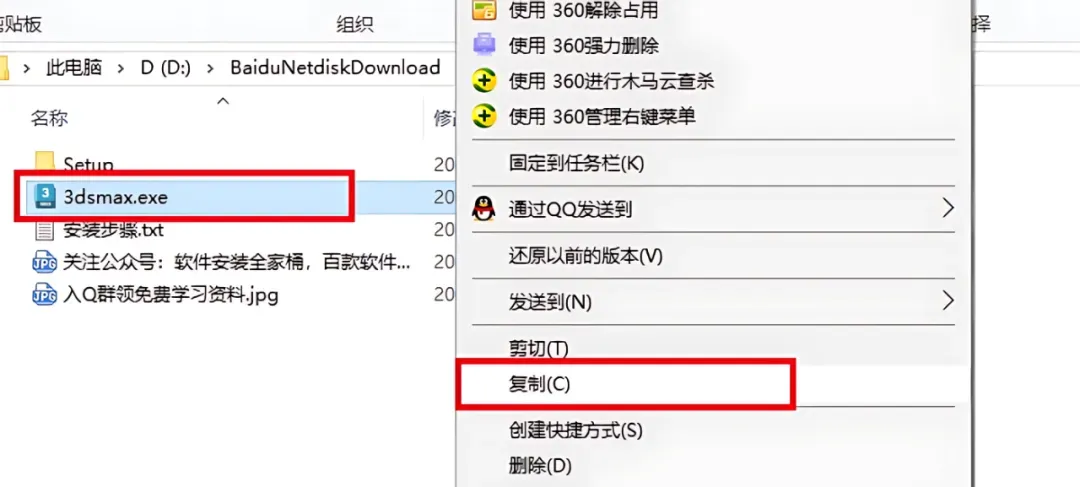Click the 360 强力删除 purple icon
Screen dimensions: 1080x487
click(x=484, y=45)
